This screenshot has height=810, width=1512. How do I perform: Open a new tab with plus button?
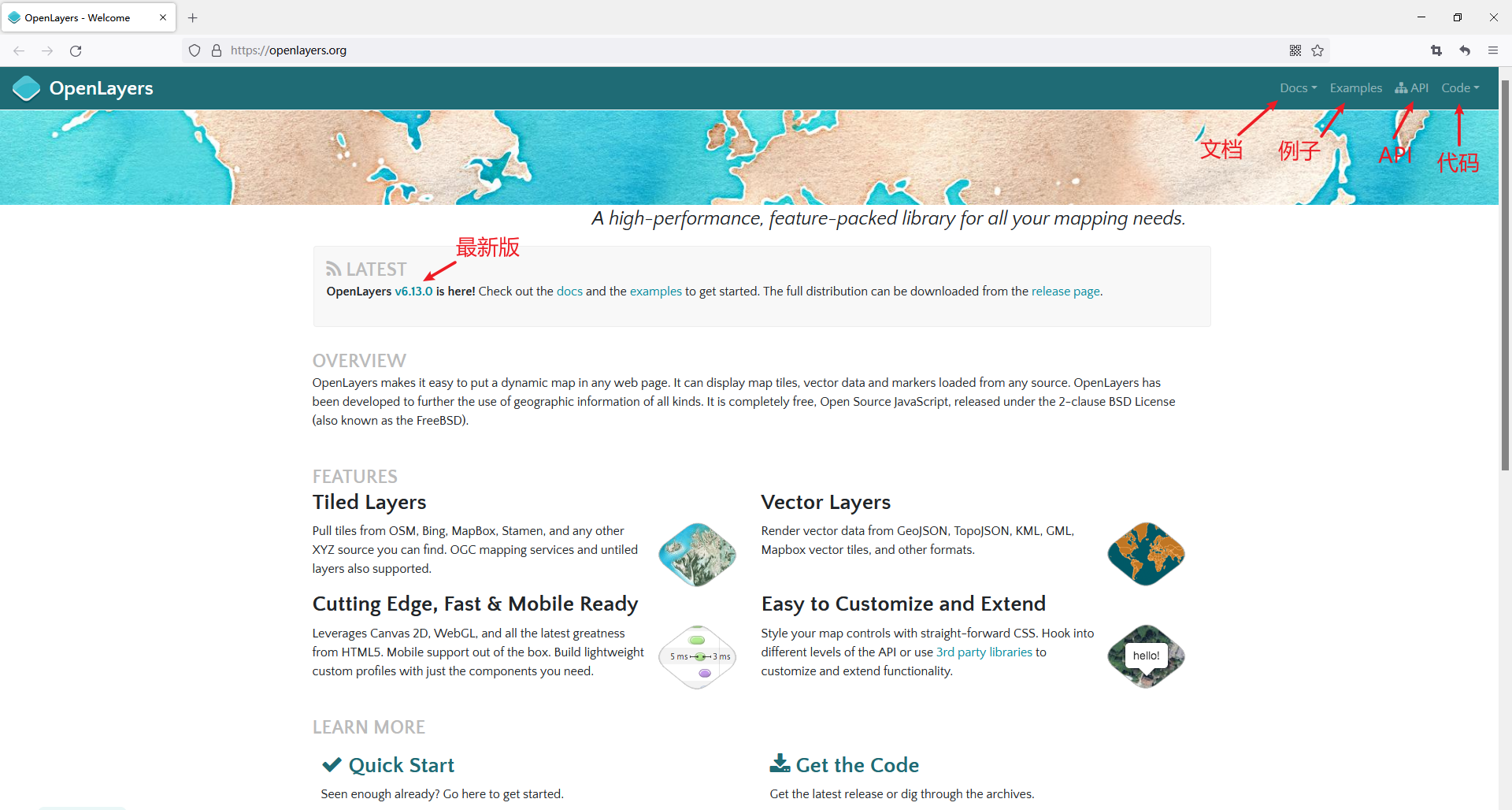193,17
